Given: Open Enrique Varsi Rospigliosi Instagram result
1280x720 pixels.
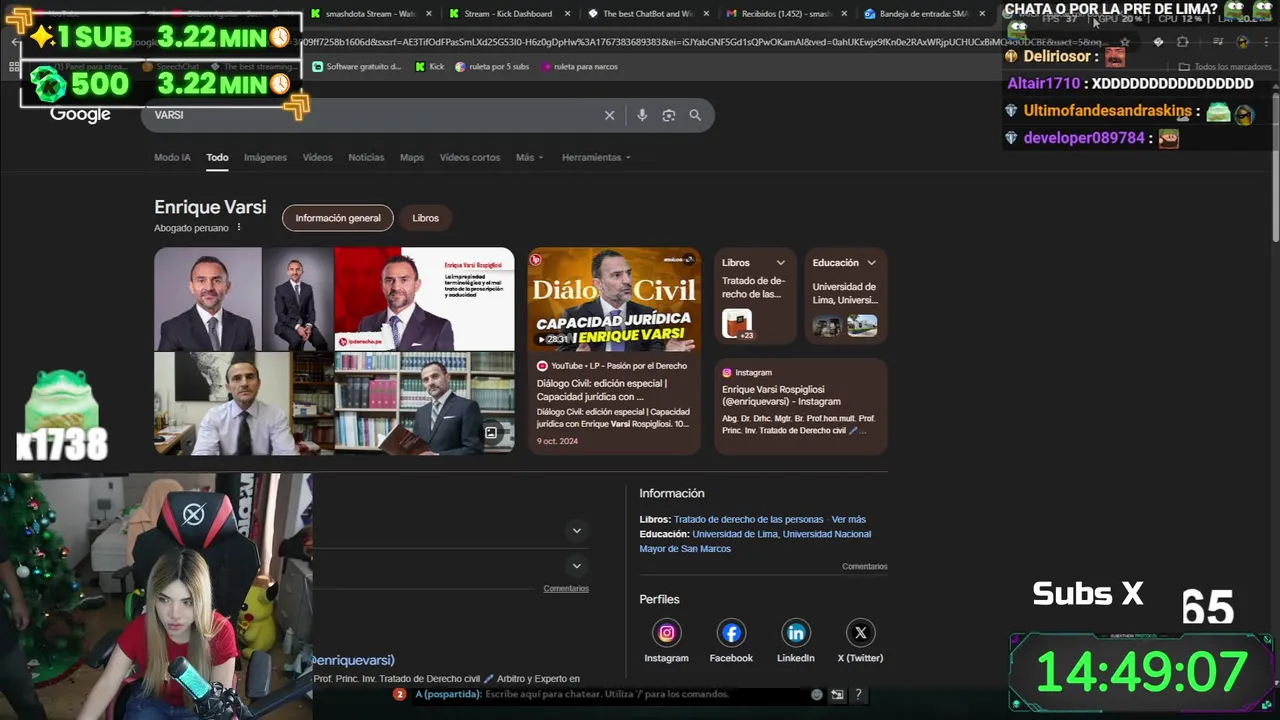Looking at the screenshot, I should point(781,395).
